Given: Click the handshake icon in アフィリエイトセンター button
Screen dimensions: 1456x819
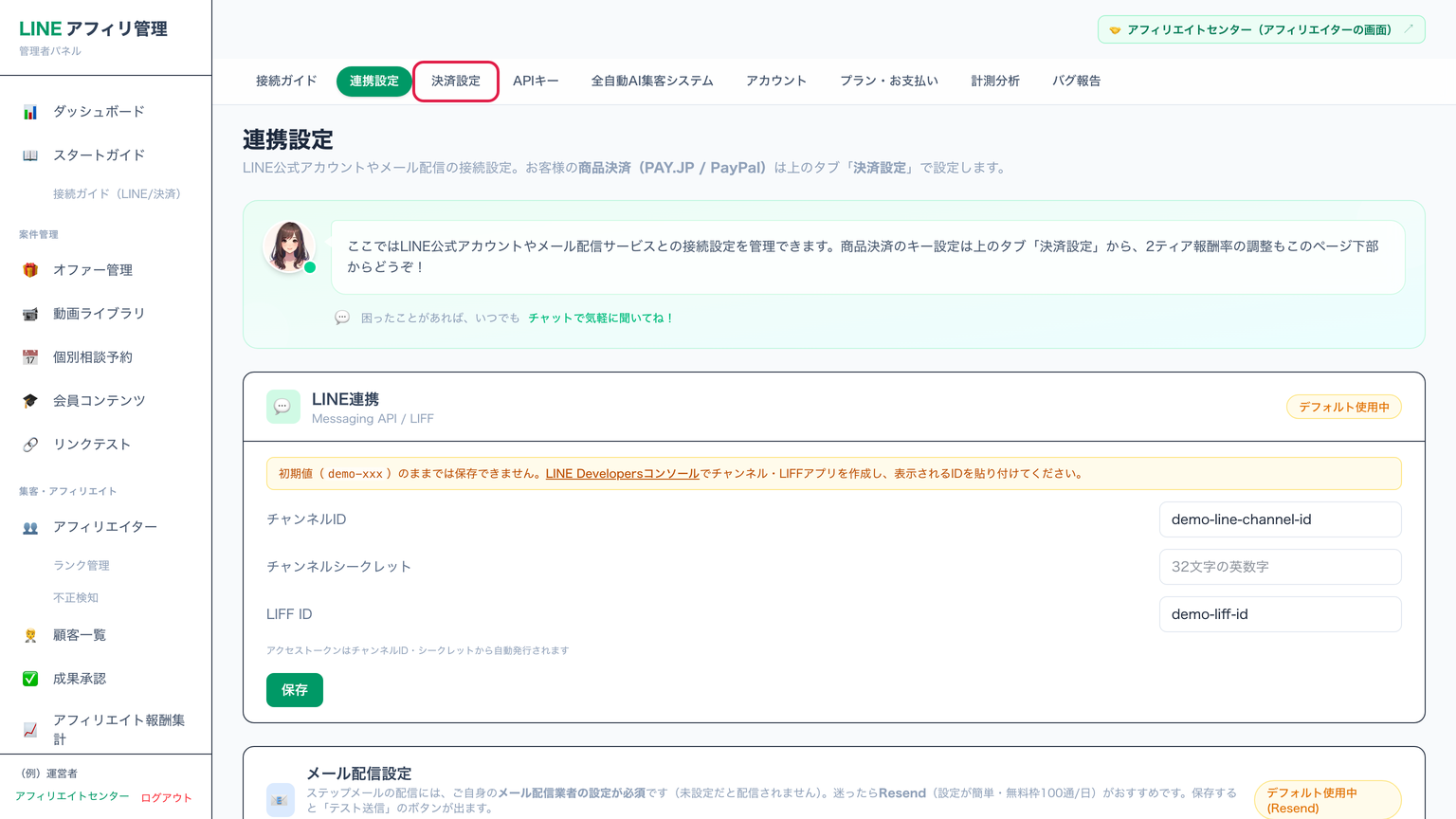Looking at the screenshot, I should click(1115, 30).
